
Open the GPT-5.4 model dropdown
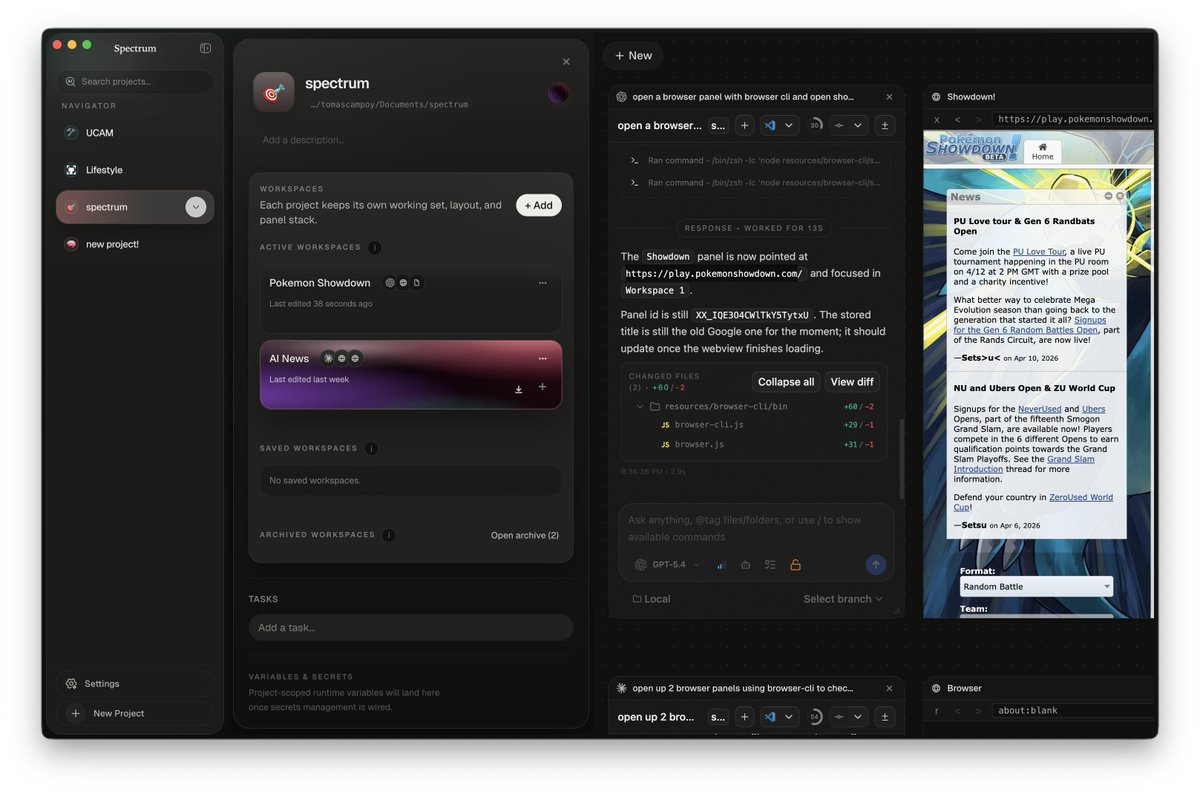click(x=667, y=565)
